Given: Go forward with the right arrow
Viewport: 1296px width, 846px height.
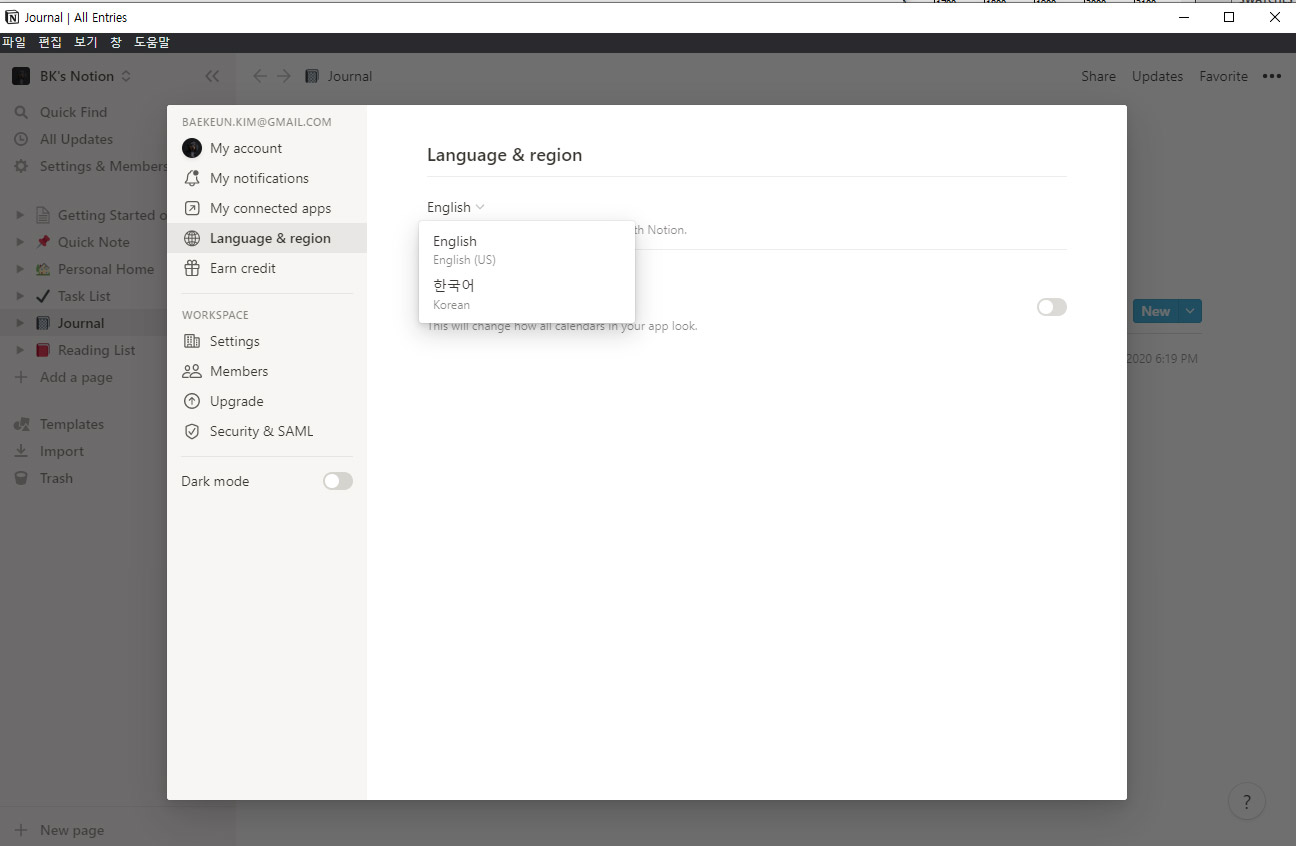Looking at the screenshot, I should pos(284,76).
